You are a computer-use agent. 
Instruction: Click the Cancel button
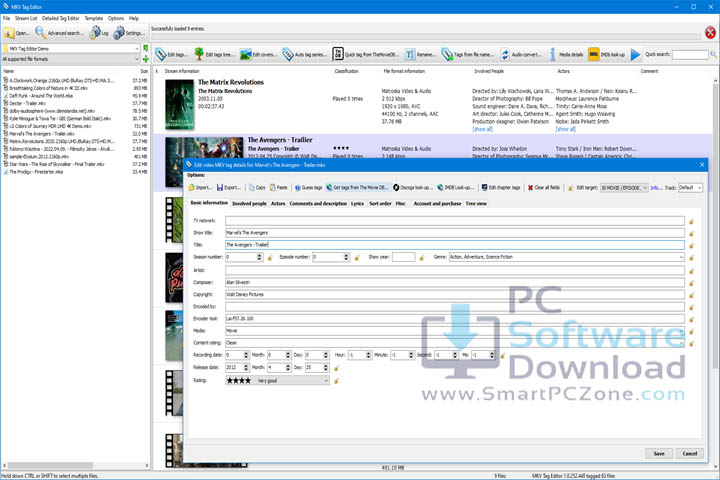(x=690, y=453)
